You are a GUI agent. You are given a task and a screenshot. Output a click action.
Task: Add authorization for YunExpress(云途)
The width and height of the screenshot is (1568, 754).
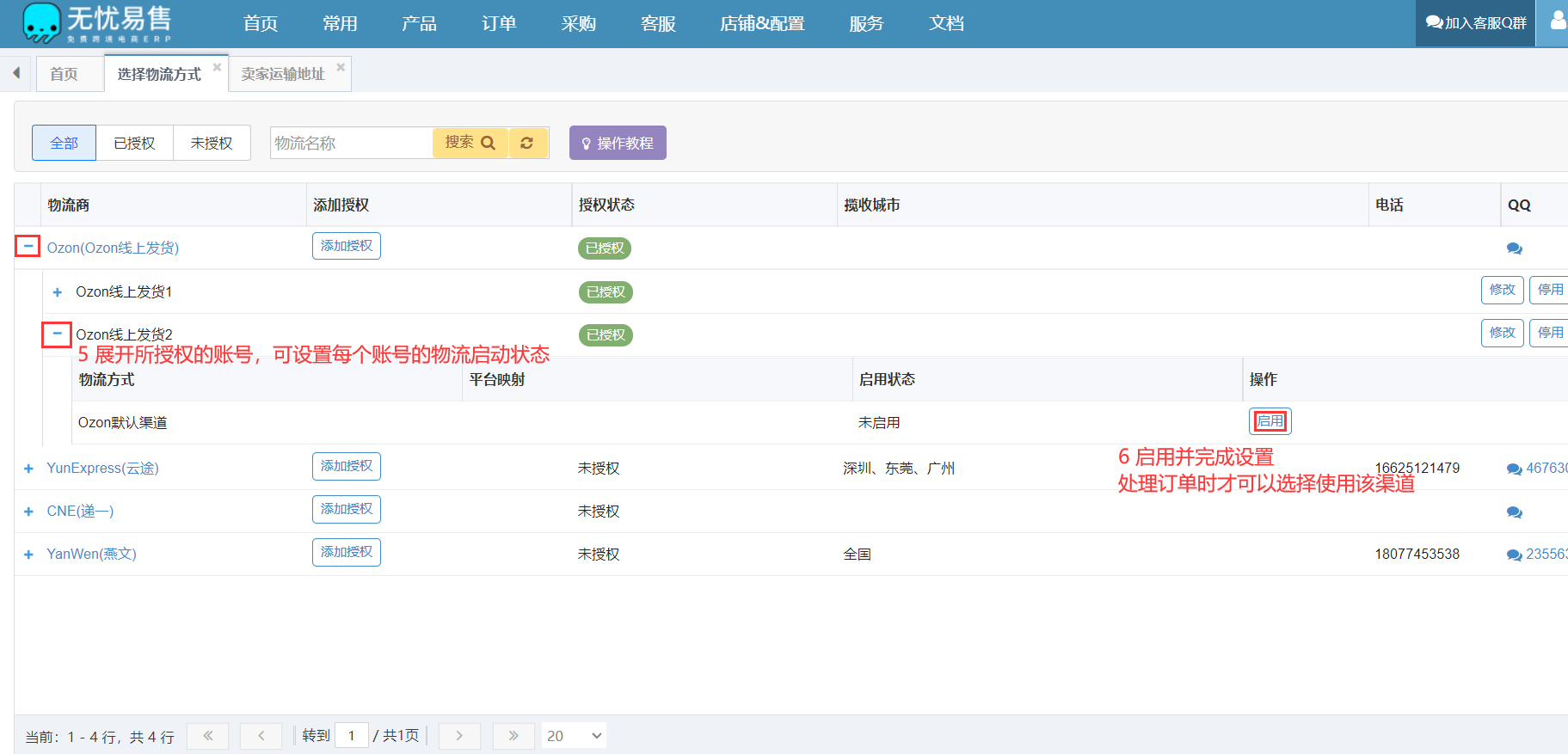(347, 466)
